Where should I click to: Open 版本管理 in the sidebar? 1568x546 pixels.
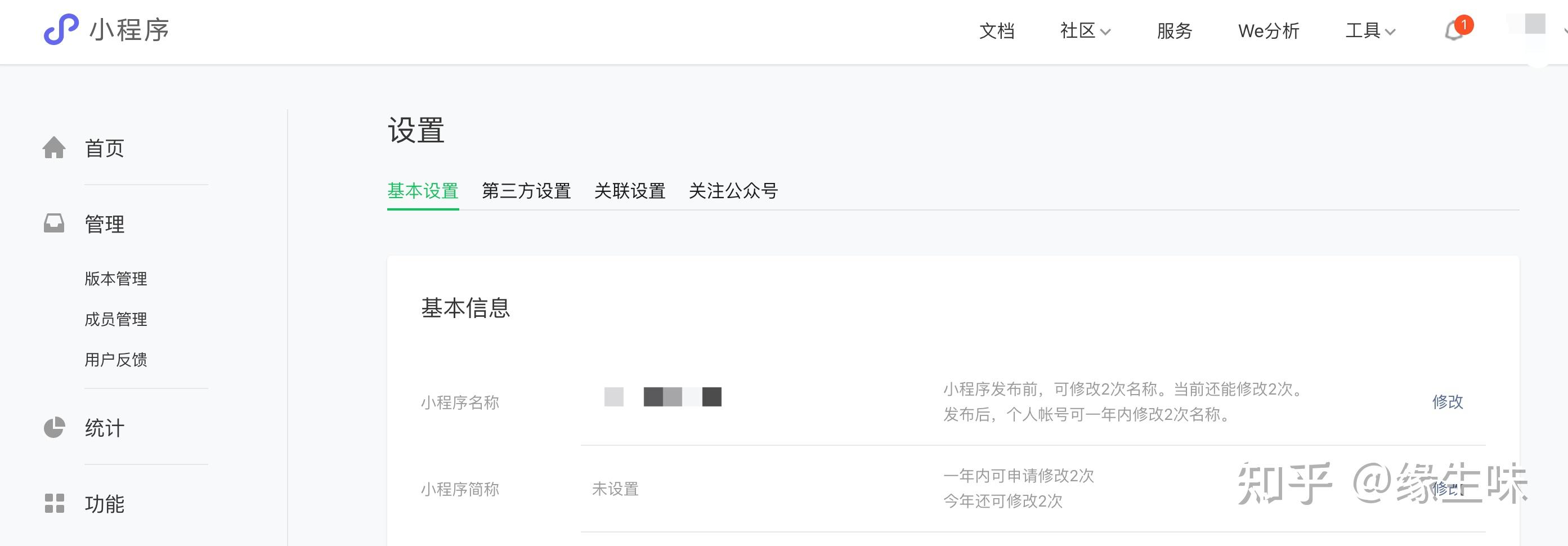[x=115, y=279]
